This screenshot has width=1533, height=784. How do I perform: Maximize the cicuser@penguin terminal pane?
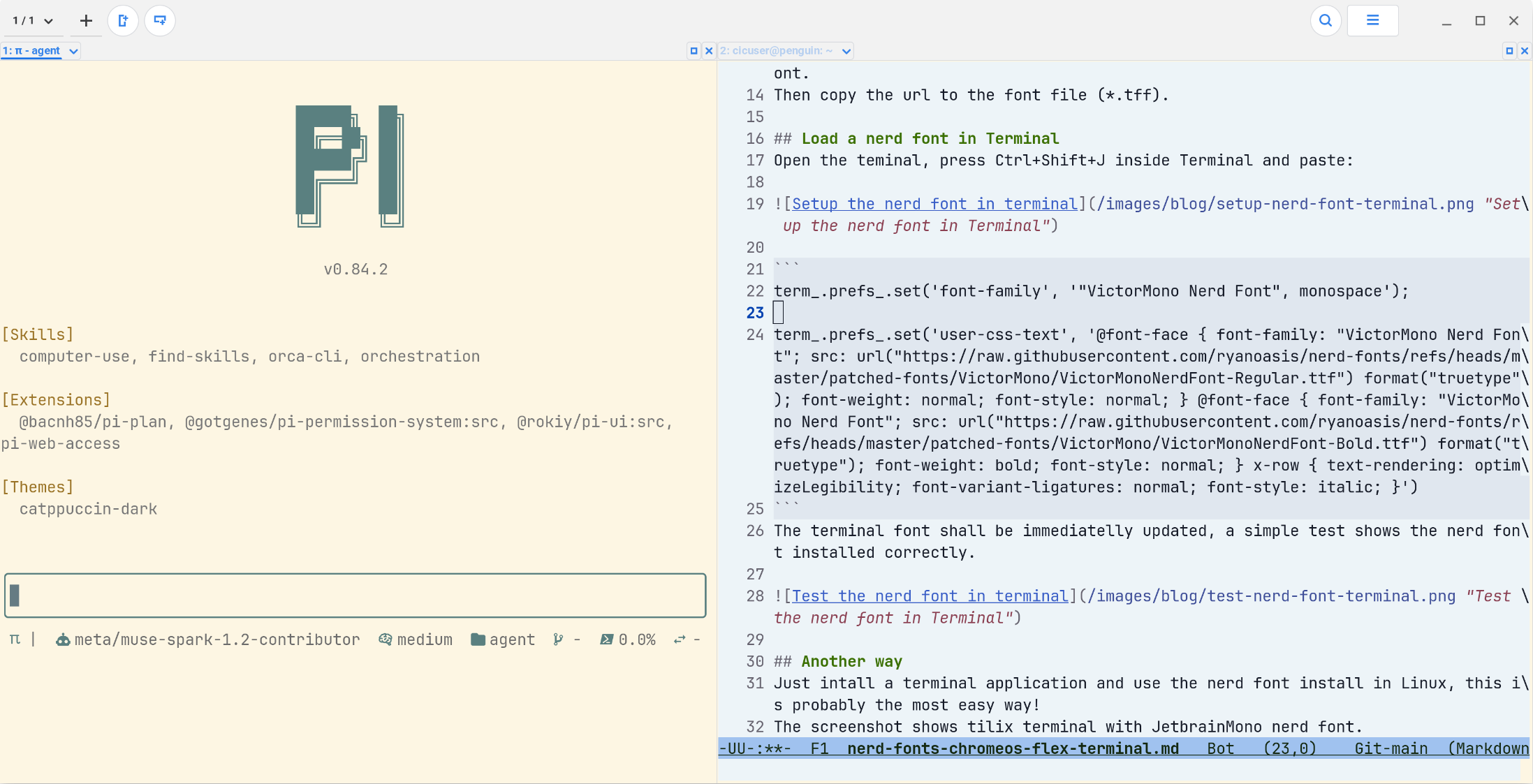(x=1509, y=51)
